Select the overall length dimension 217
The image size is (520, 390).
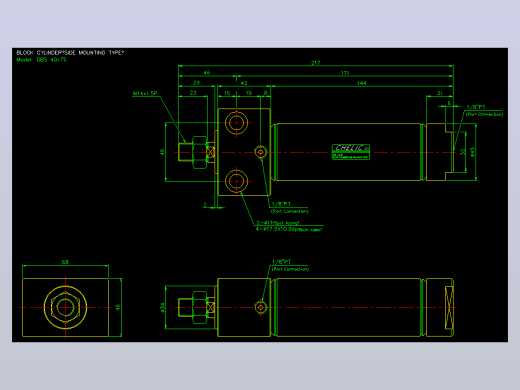click(x=315, y=63)
